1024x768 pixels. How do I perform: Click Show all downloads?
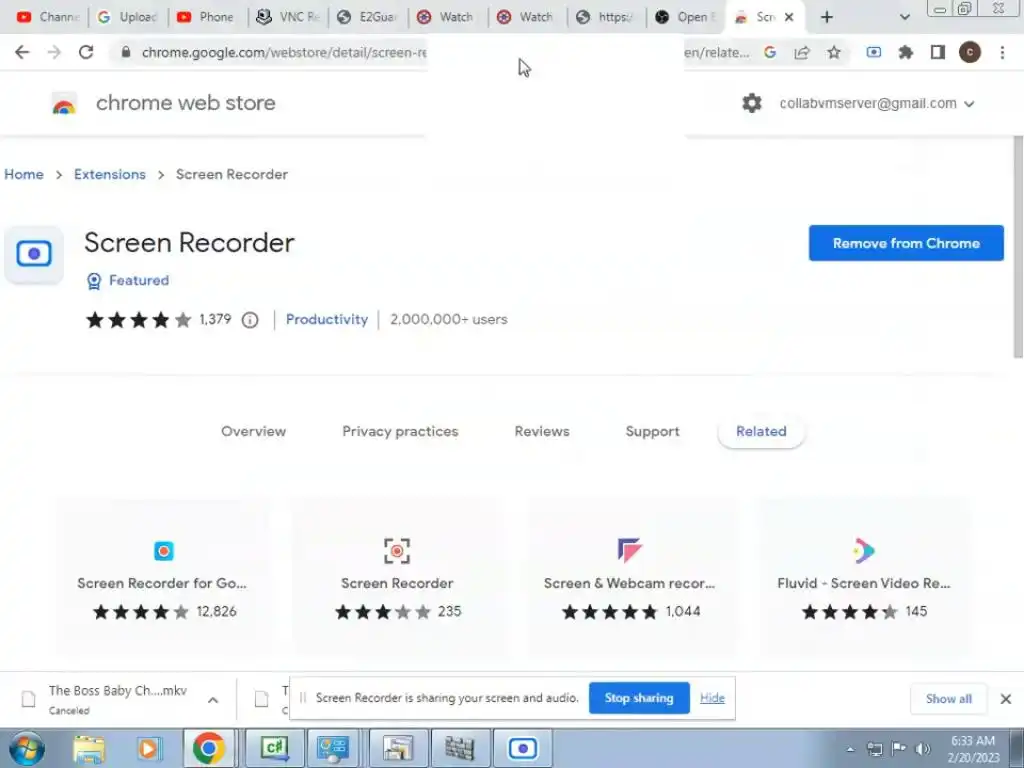point(948,699)
